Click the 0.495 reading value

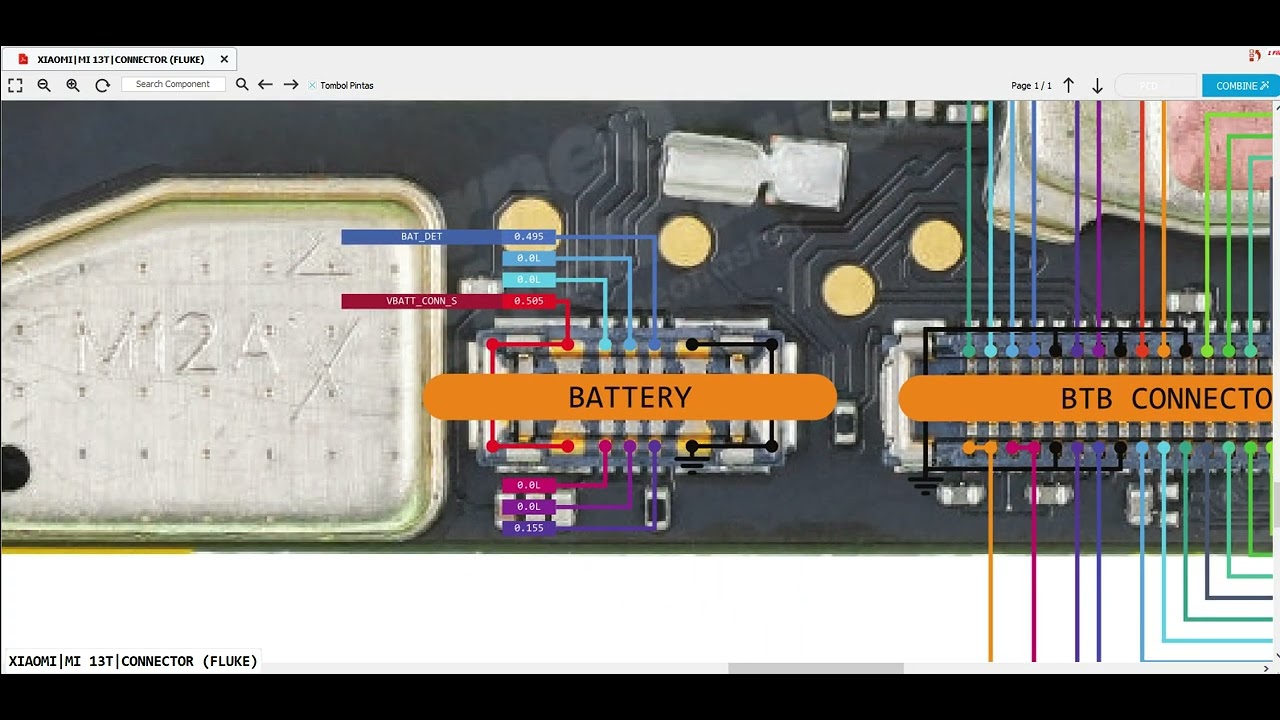click(528, 237)
